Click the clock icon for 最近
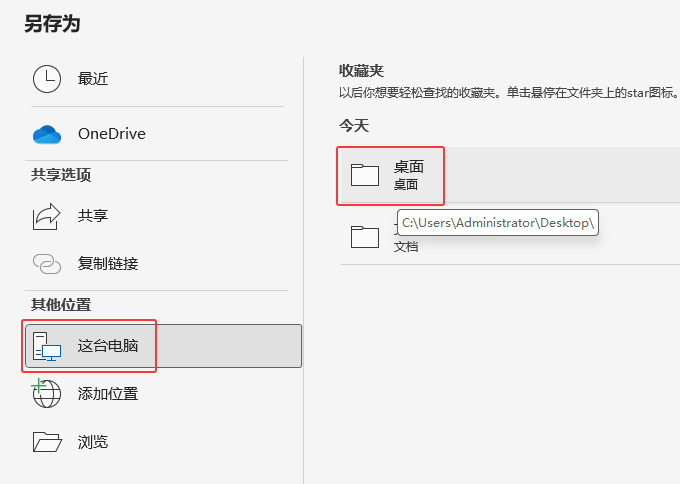The height and width of the screenshot is (484, 680). click(47, 80)
